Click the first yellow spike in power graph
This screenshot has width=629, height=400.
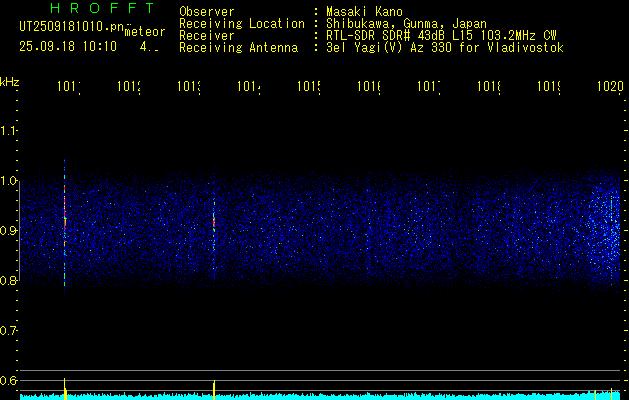pyautogui.click(x=65, y=387)
